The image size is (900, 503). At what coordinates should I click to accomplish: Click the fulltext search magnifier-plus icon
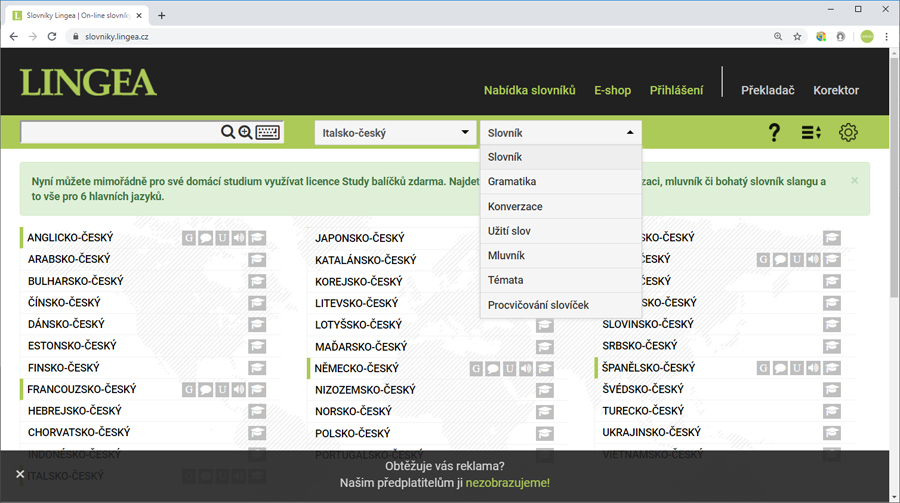point(246,133)
